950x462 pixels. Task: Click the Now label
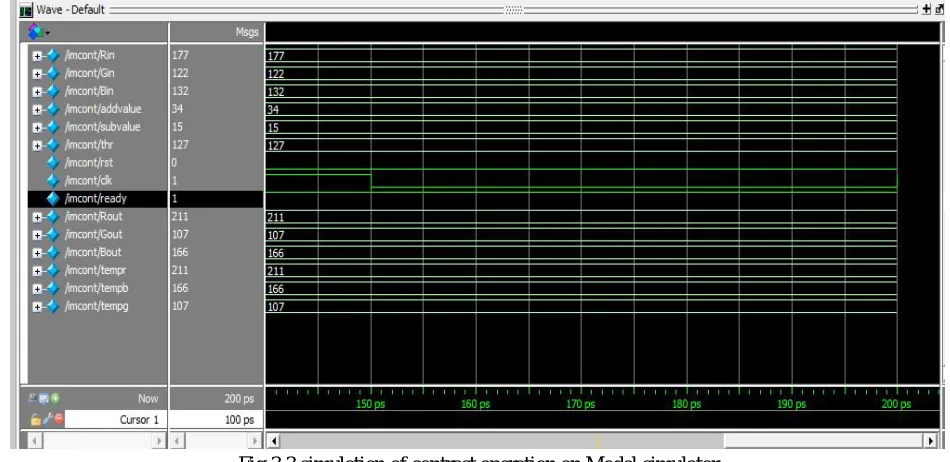148,398
